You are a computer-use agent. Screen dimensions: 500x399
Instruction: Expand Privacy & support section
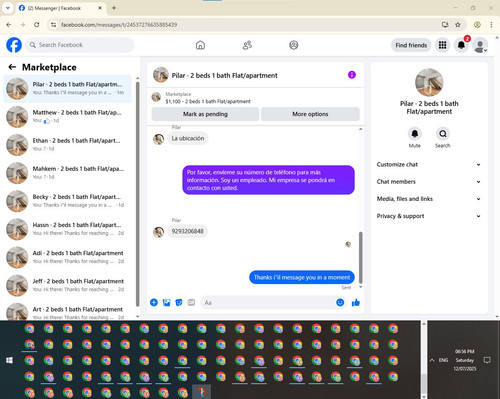429,216
